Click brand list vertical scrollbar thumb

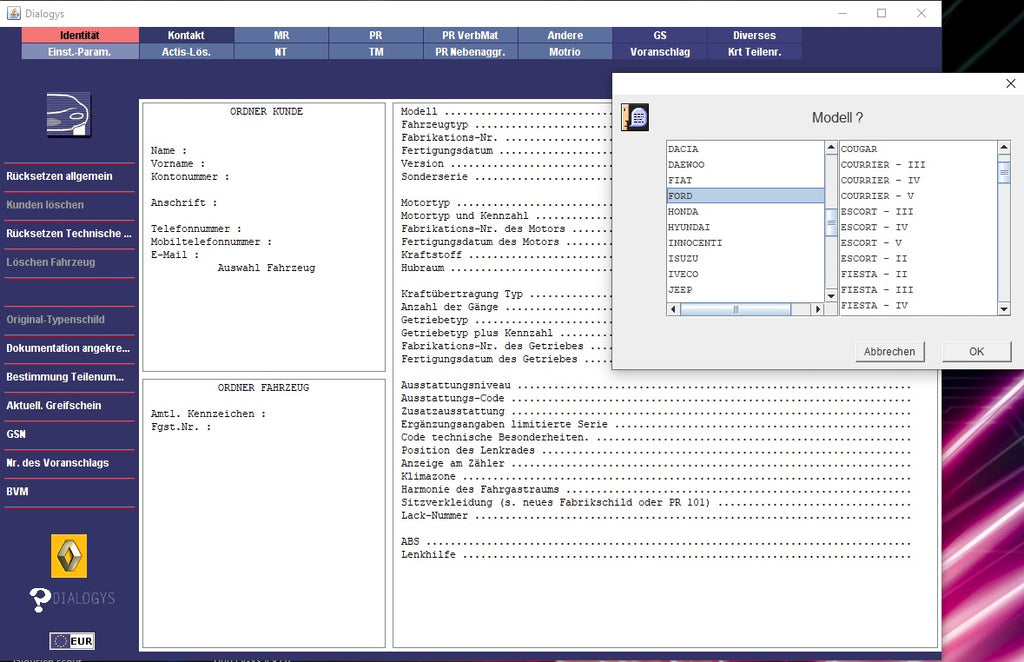[x=831, y=223]
